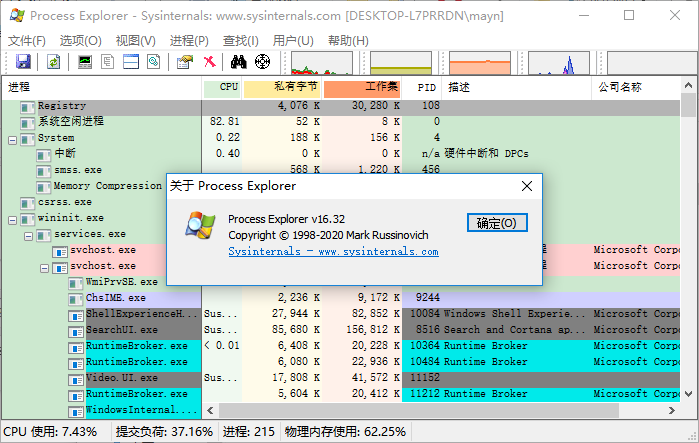Click the vertical scrollbar up arrow
Viewport: 699px width, 443px height.
(688, 85)
